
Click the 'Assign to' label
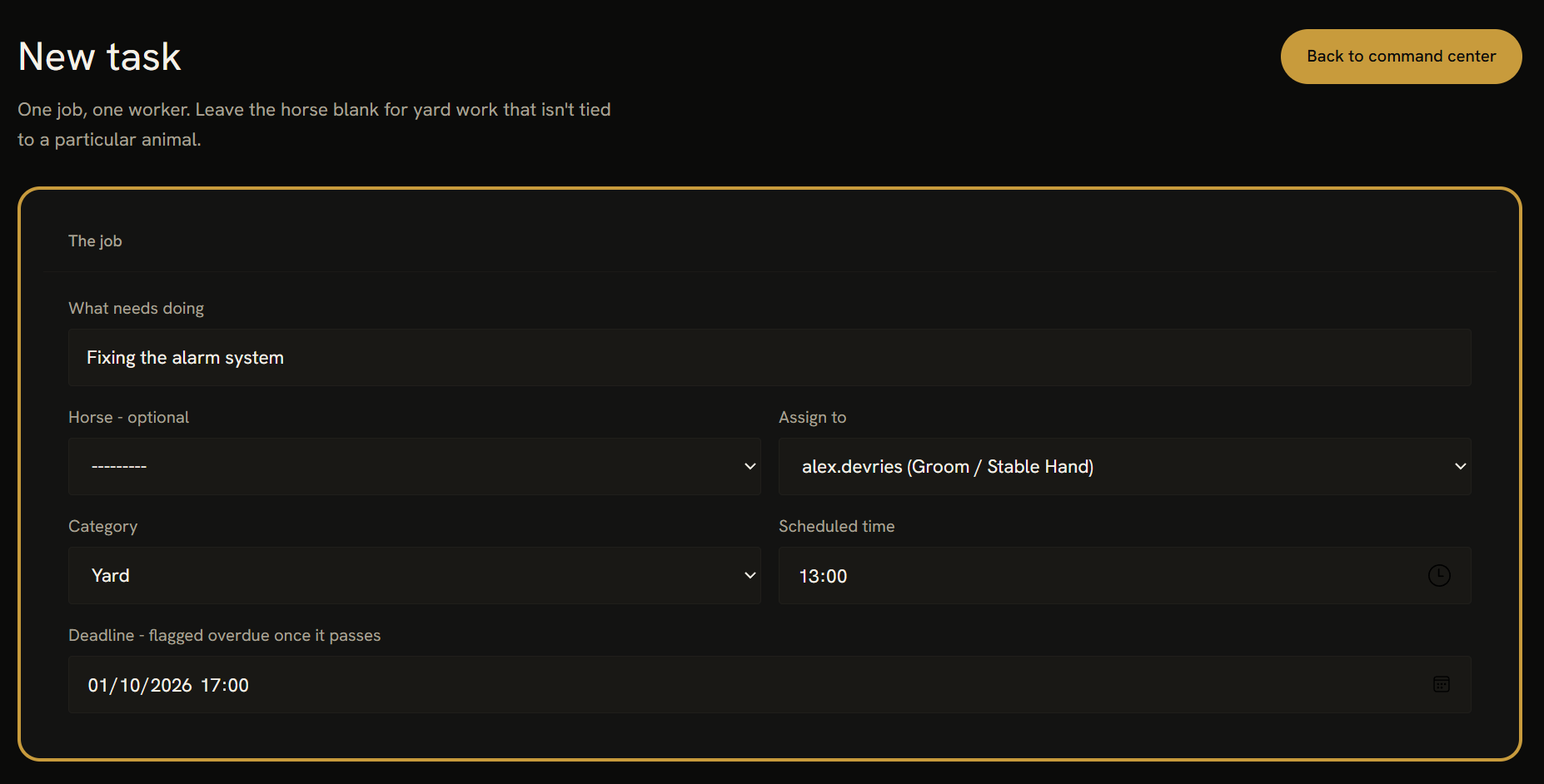(x=812, y=417)
